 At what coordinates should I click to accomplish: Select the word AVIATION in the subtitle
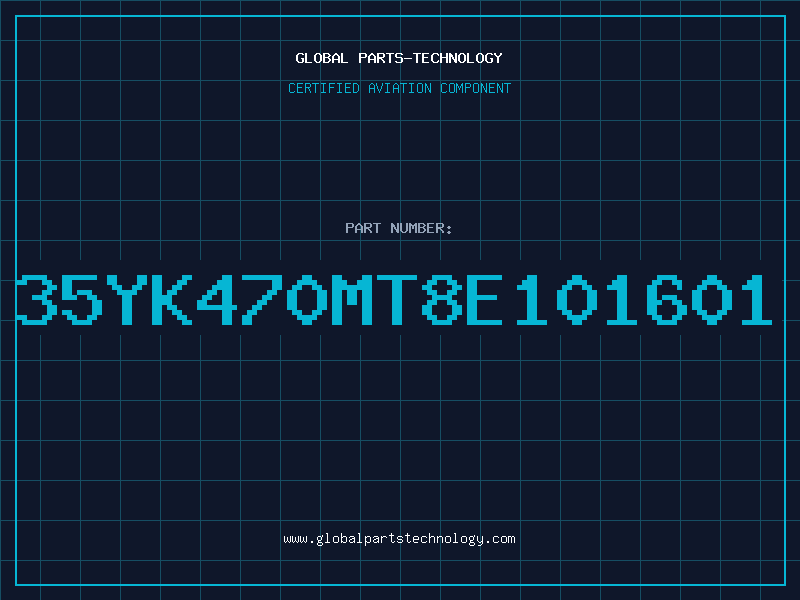point(400,88)
